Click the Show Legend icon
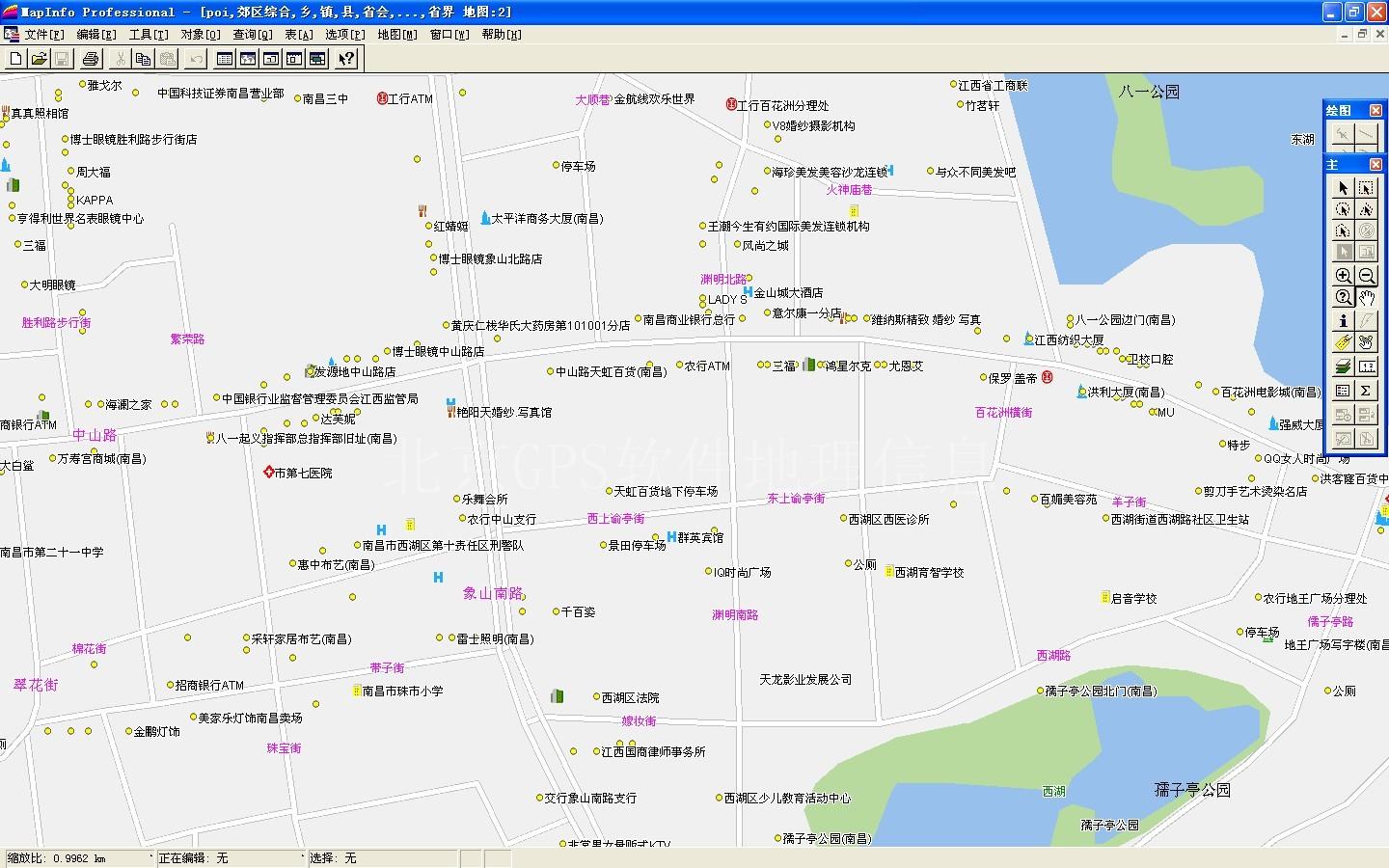 [x=1343, y=391]
